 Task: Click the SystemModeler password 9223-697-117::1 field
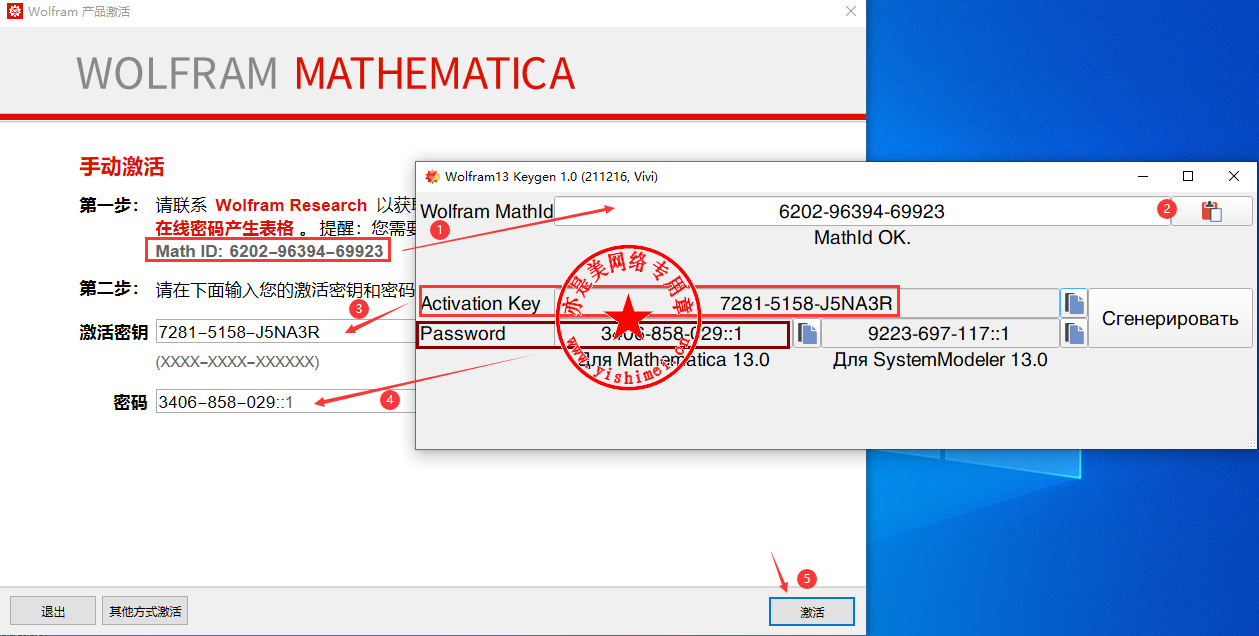[939, 333]
